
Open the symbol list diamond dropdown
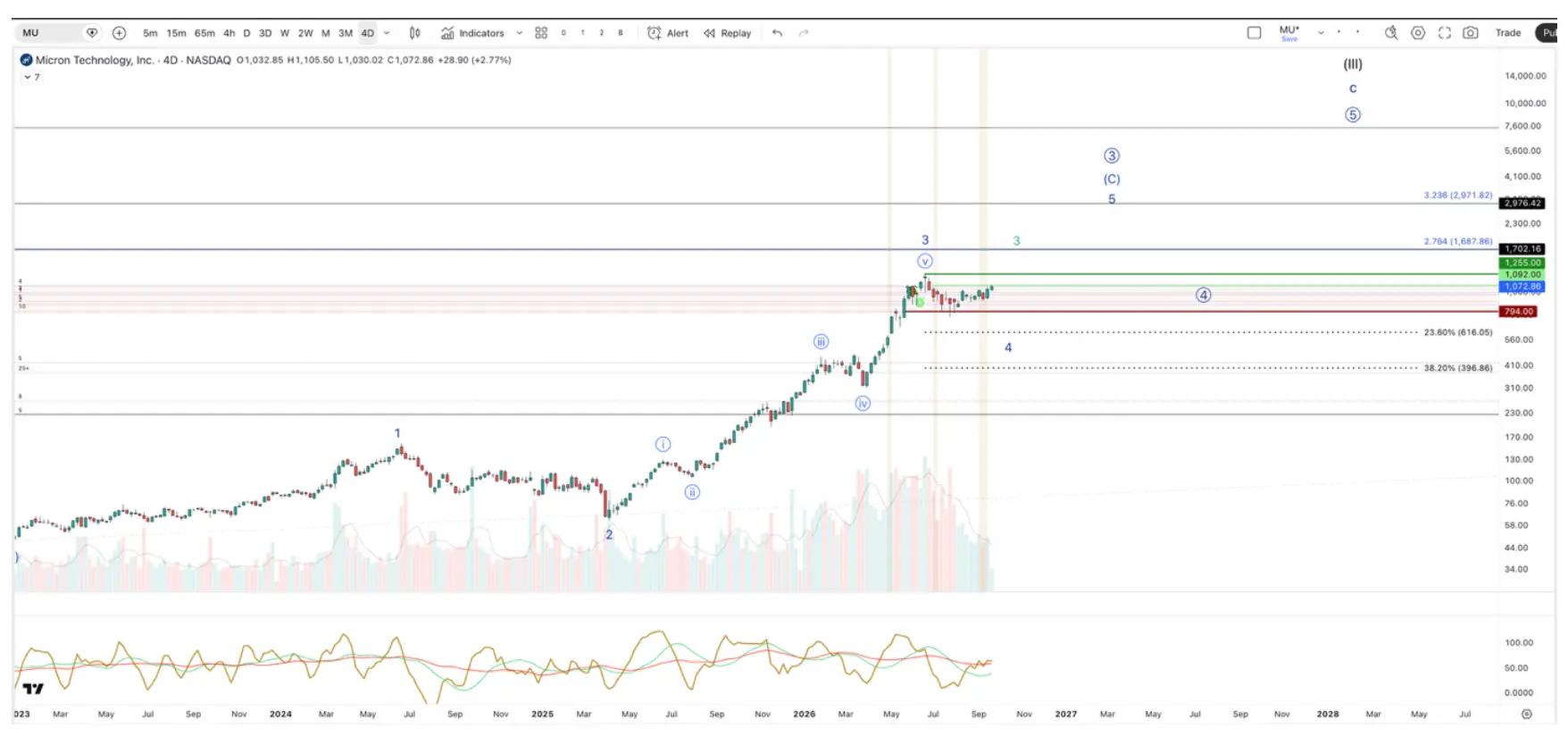point(91,33)
